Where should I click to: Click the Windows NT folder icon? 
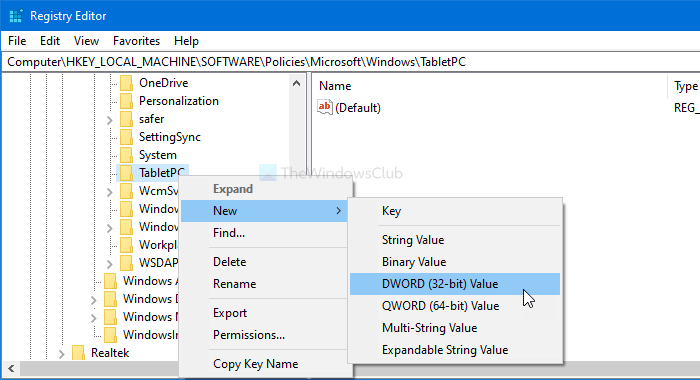pyautogui.click(x=110, y=317)
